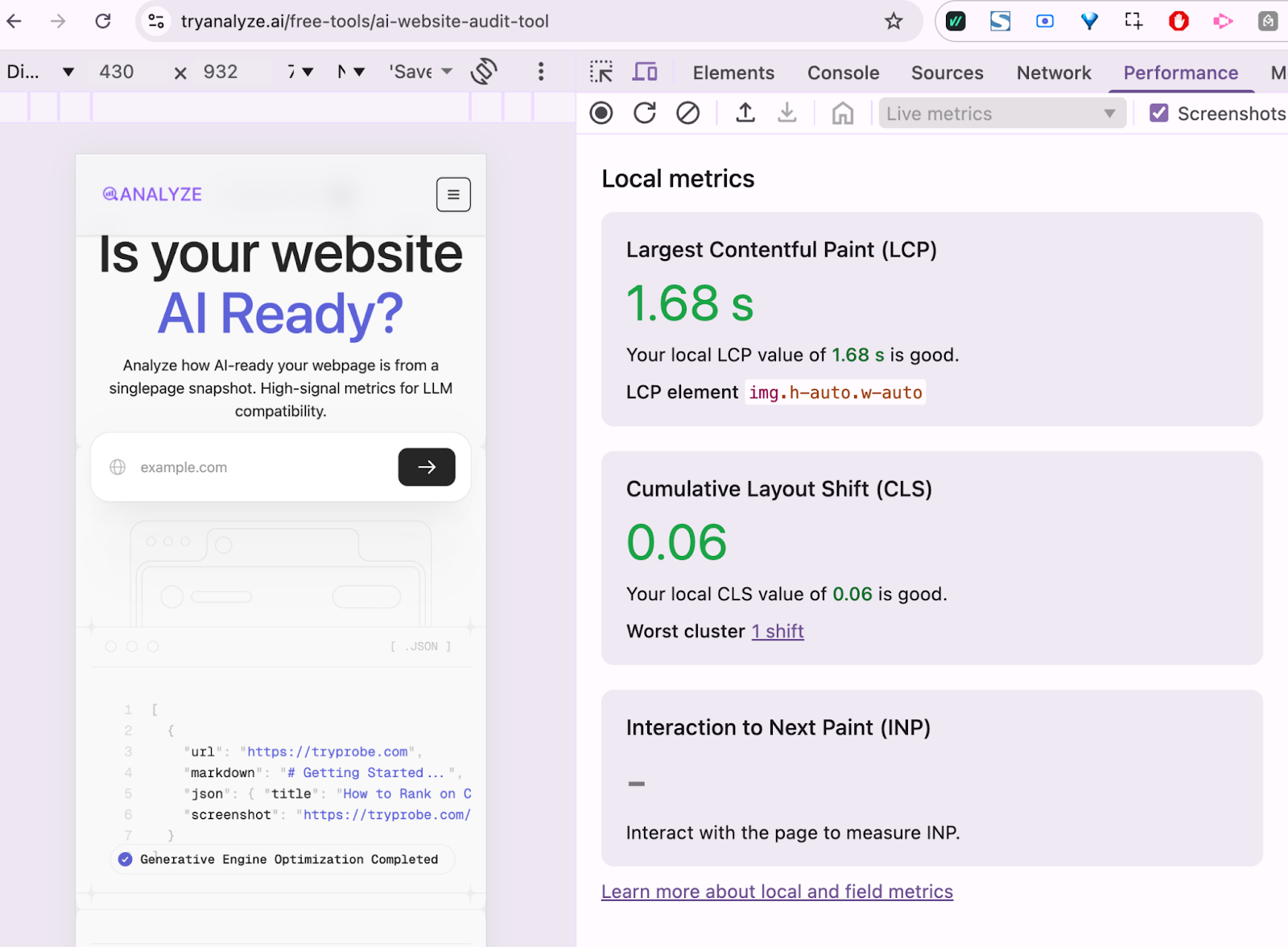Toggle the device toolbar icon
This screenshot has width=1288, height=947.
tap(644, 72)
